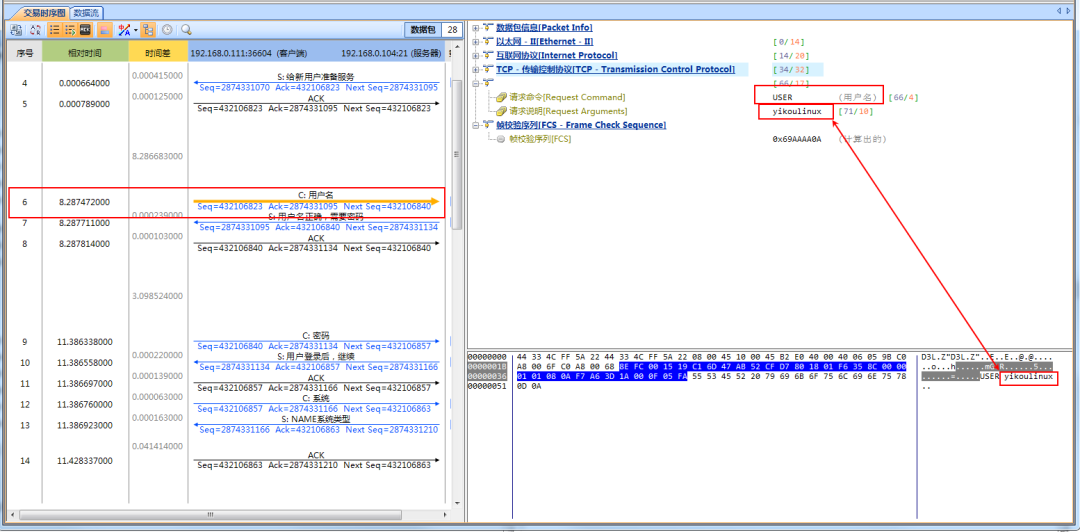This screenshot has width=1080, height=532.
Task: Expand the 以太网 Ethernet II node
Action: tap(475, 41)
